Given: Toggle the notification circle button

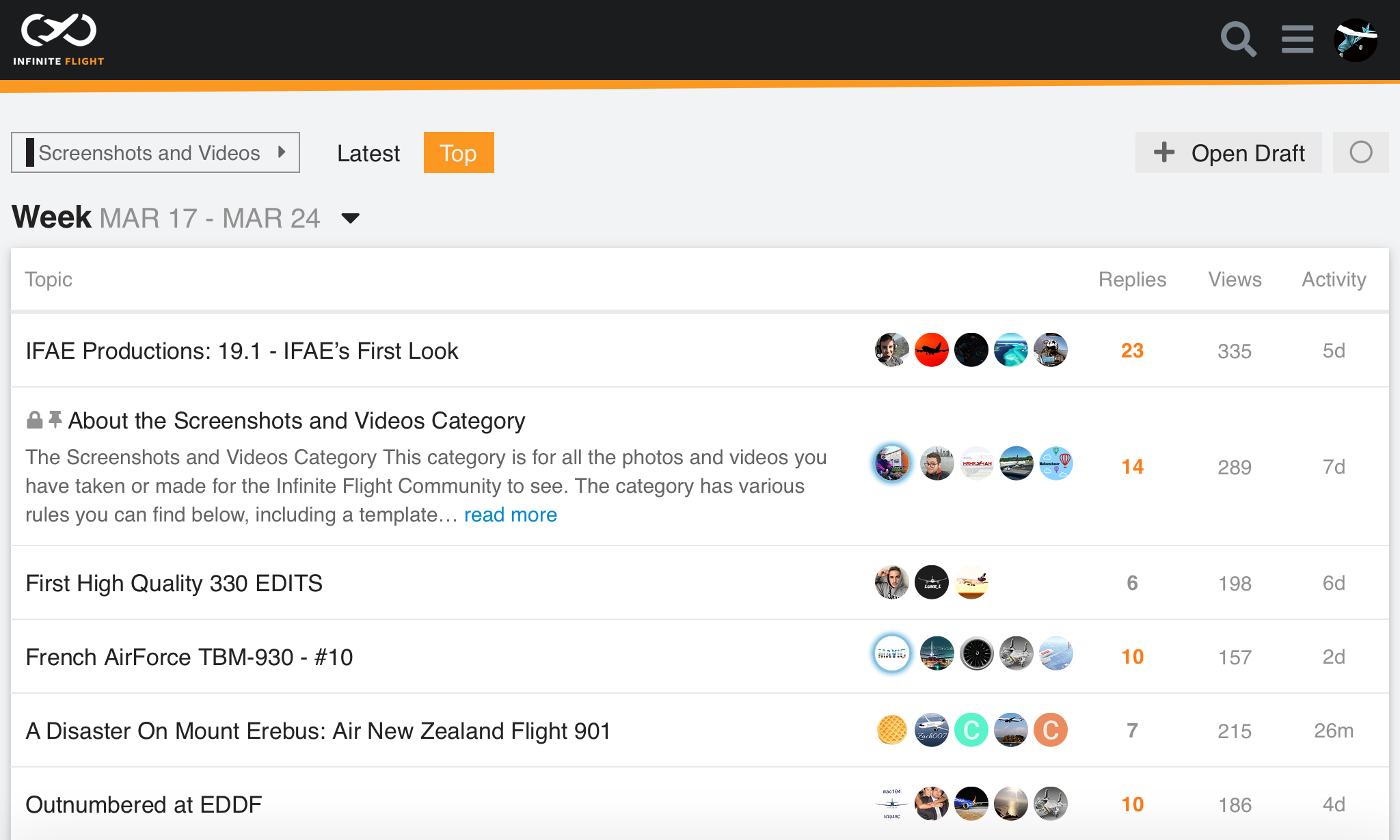Looking at the screenshot, I should coord(1360,152).
